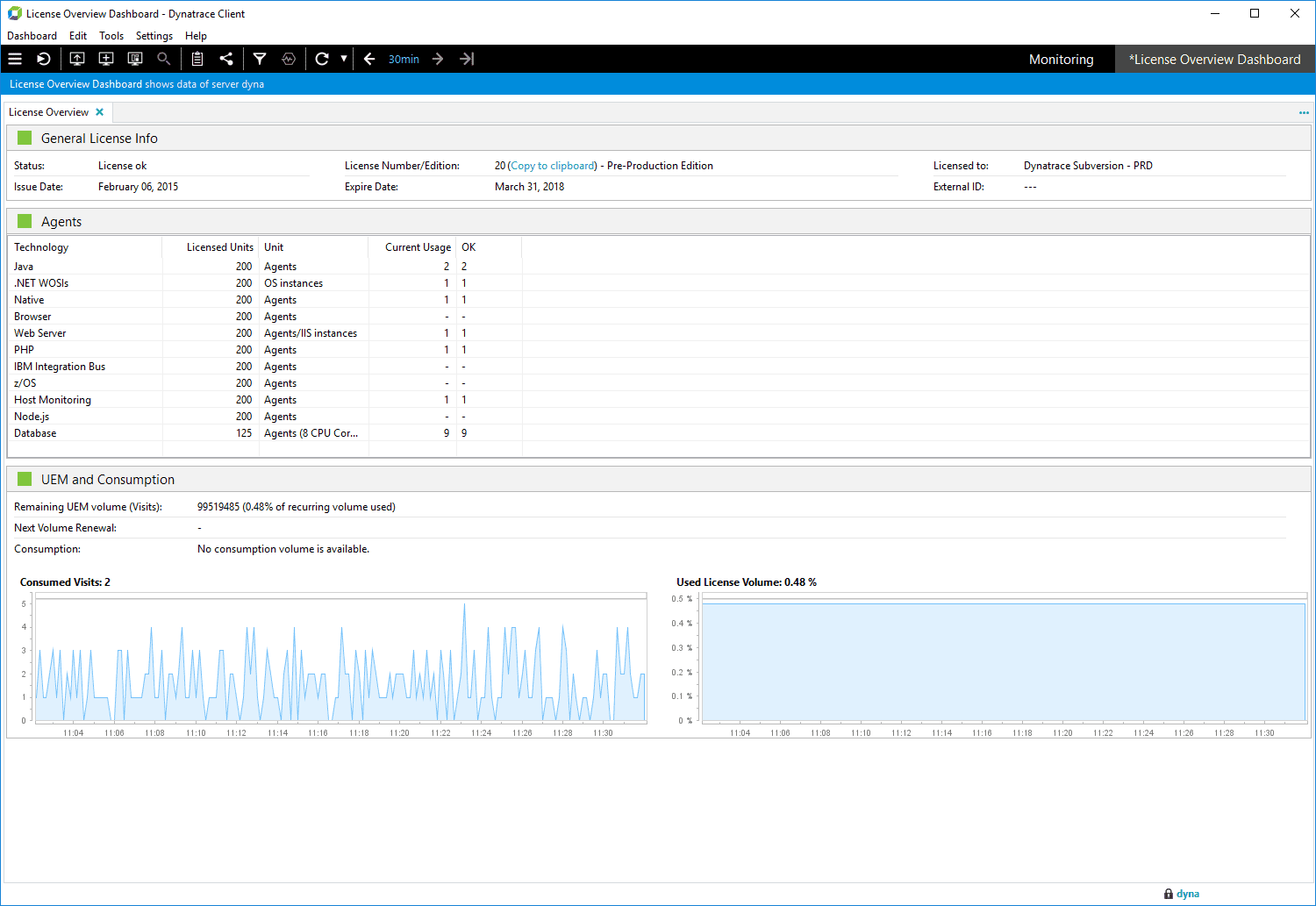Go back in timeframe with left arrow
Screen dimensions: 1316x906
pyautogui.click(x=369, y=59)
